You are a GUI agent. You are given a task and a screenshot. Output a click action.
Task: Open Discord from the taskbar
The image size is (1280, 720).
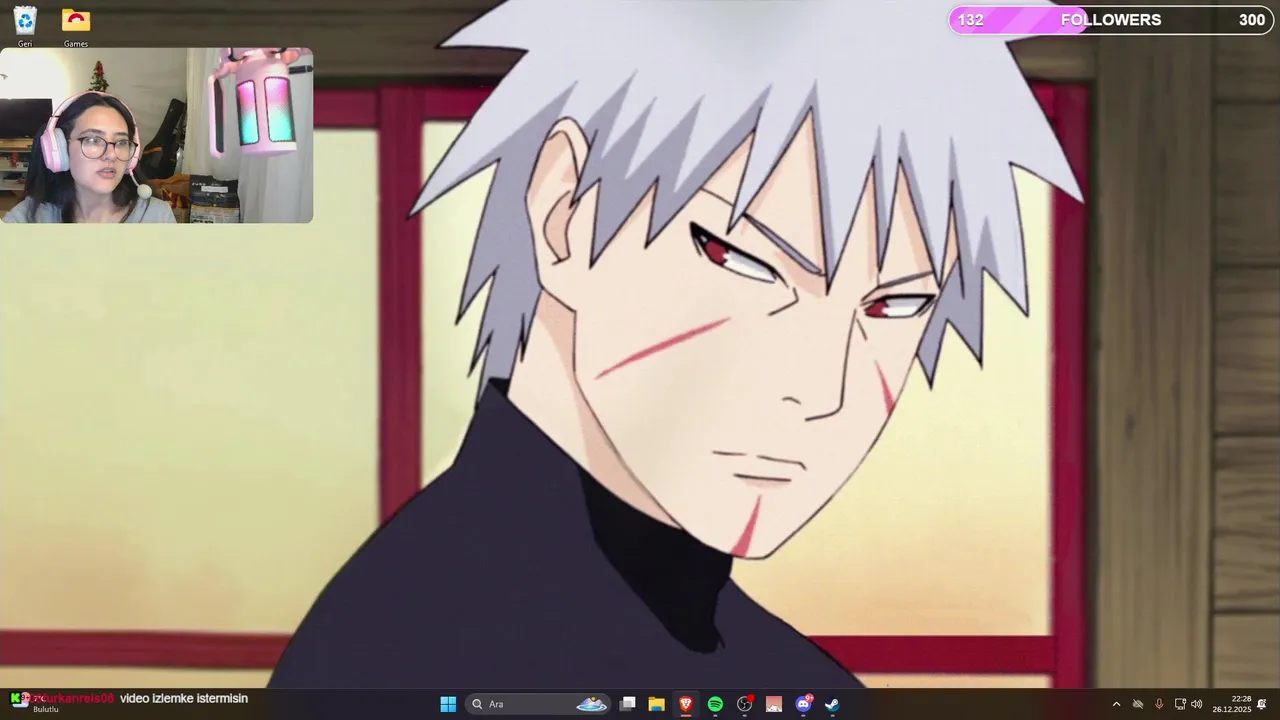click(803, 704)
